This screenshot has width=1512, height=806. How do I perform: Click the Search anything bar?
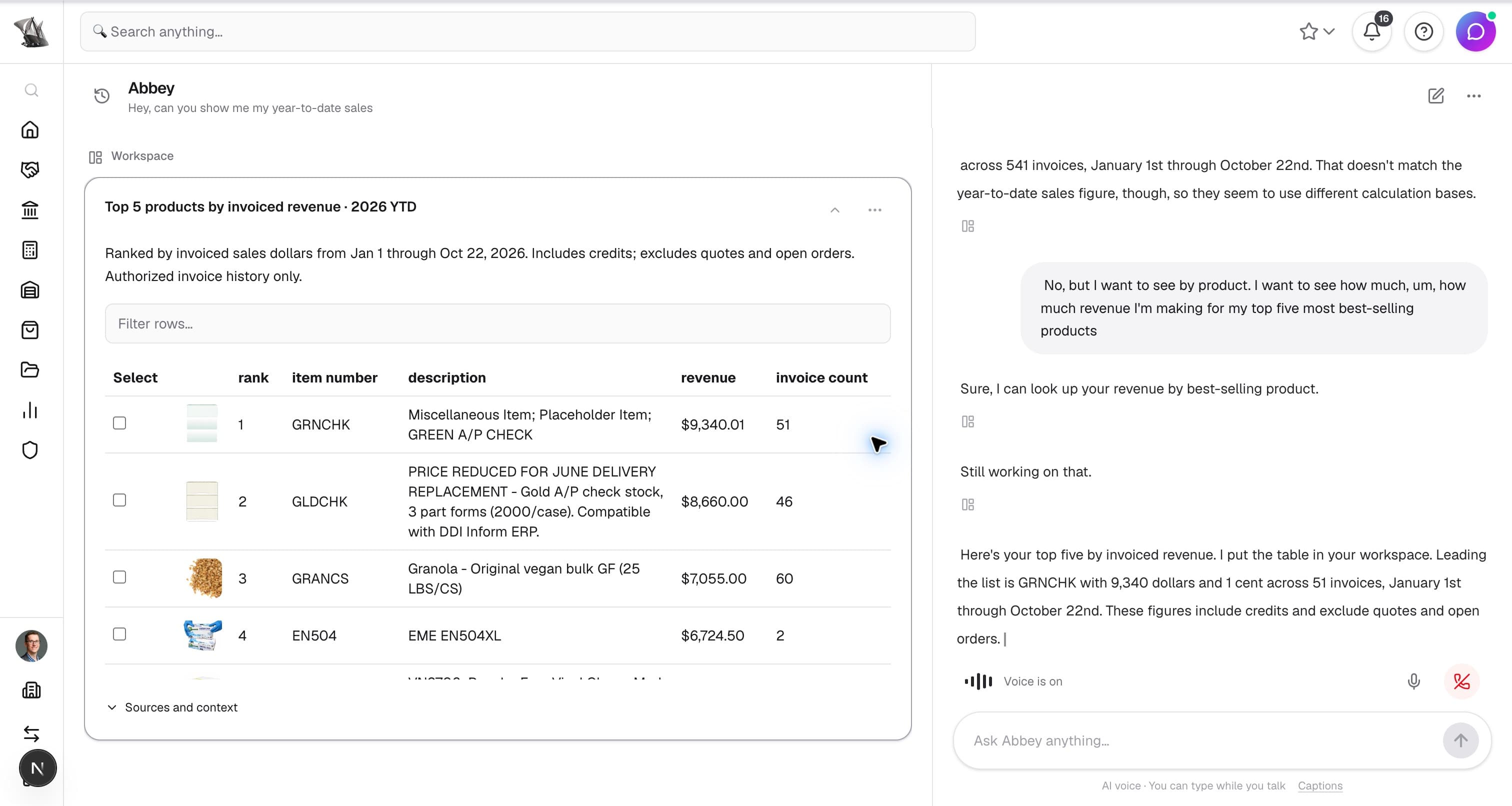[x=527, y=31]
